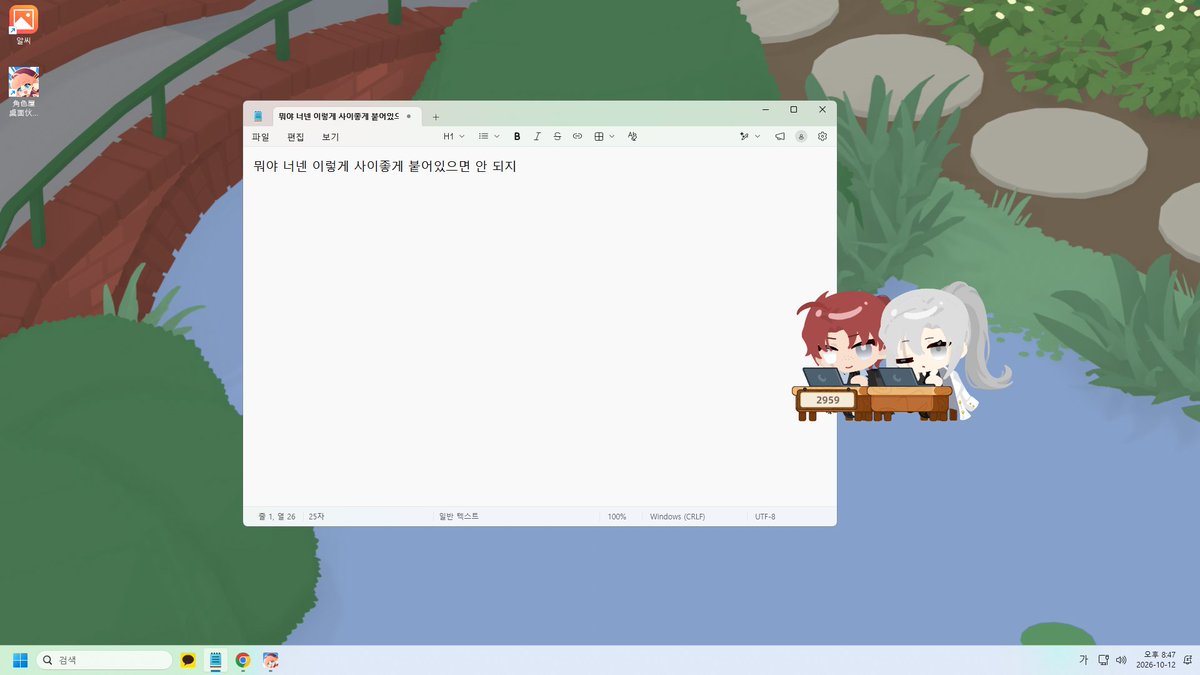Open the 파일 menu
The height and width of the screenshot is (675, 1200).
click(x=261, y=137)
